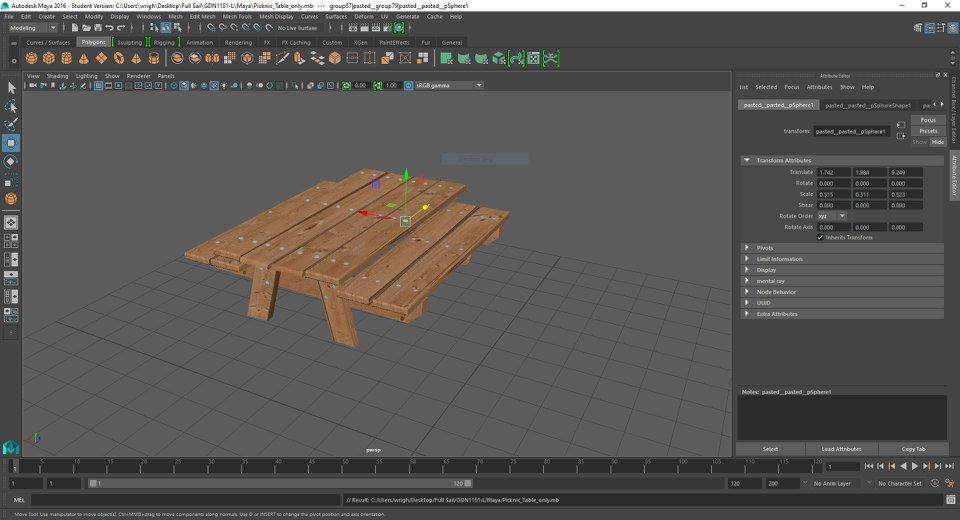The width and height of the screenshot is (960, 520).
Task: Select the Select tool arrow
Action: [11, 88]
